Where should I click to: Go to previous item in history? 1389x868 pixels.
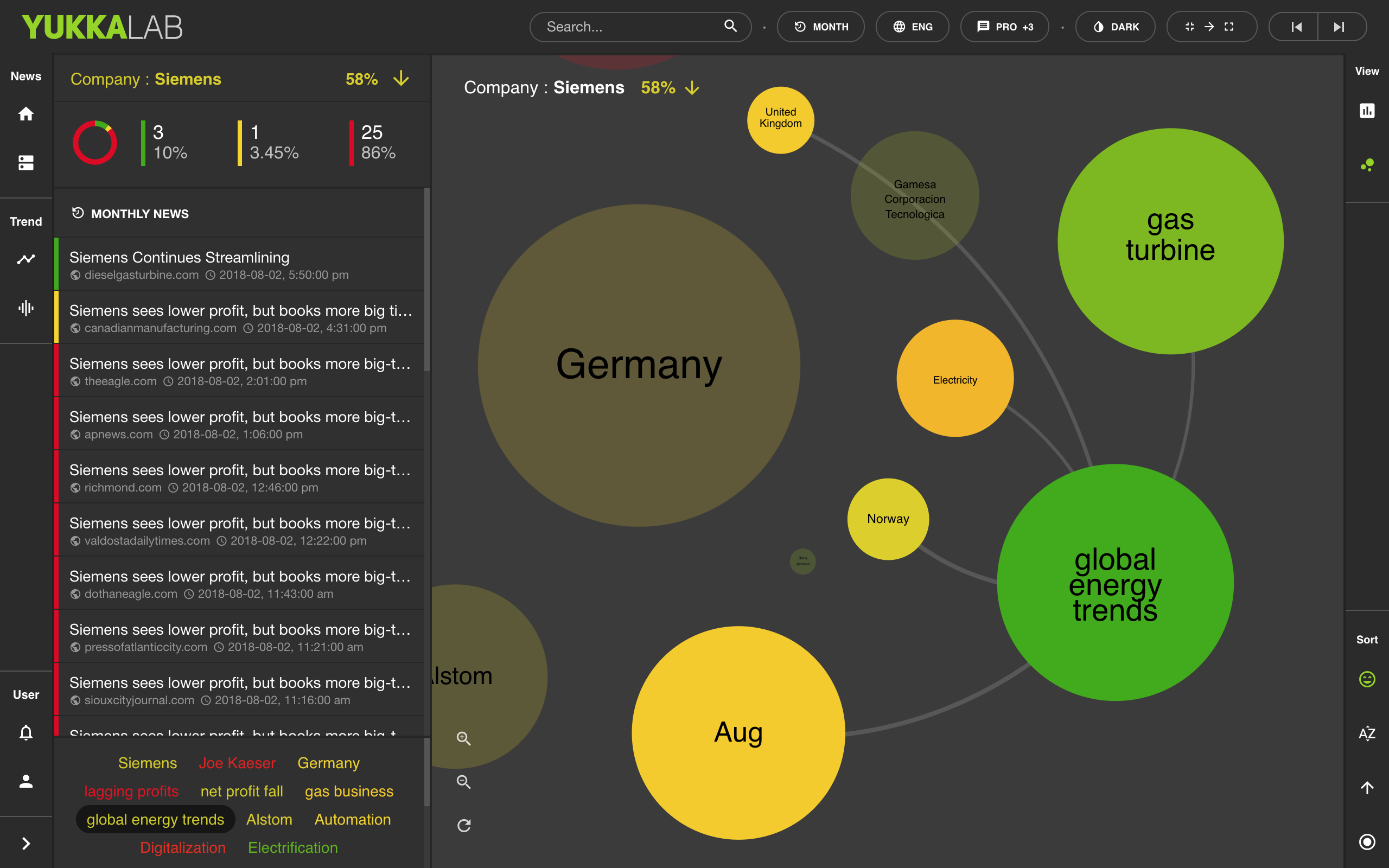(1296, 27)
